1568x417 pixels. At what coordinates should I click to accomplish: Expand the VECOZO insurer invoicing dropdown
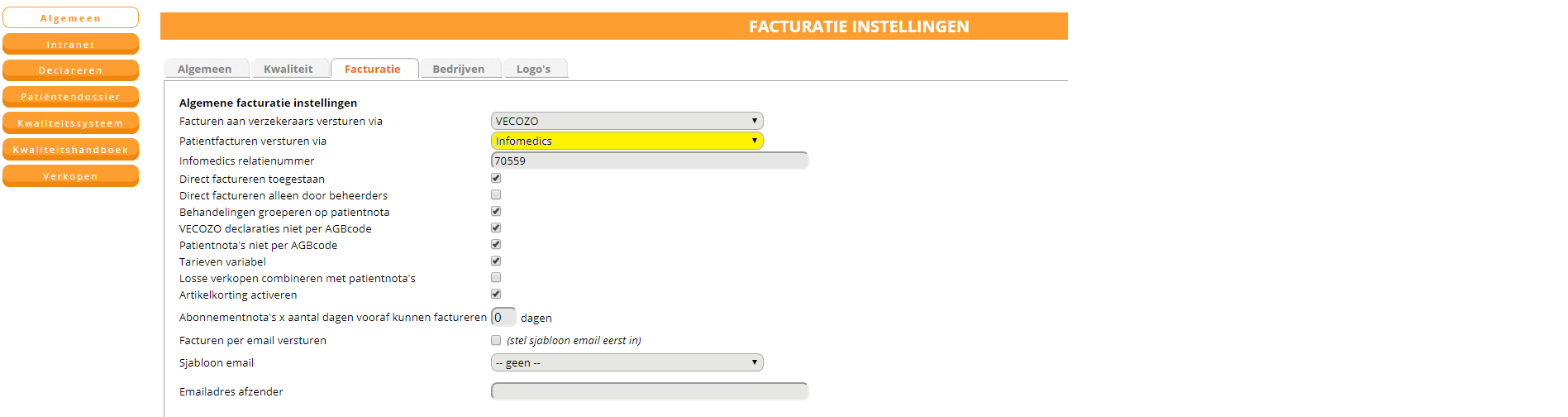point(627,121)
